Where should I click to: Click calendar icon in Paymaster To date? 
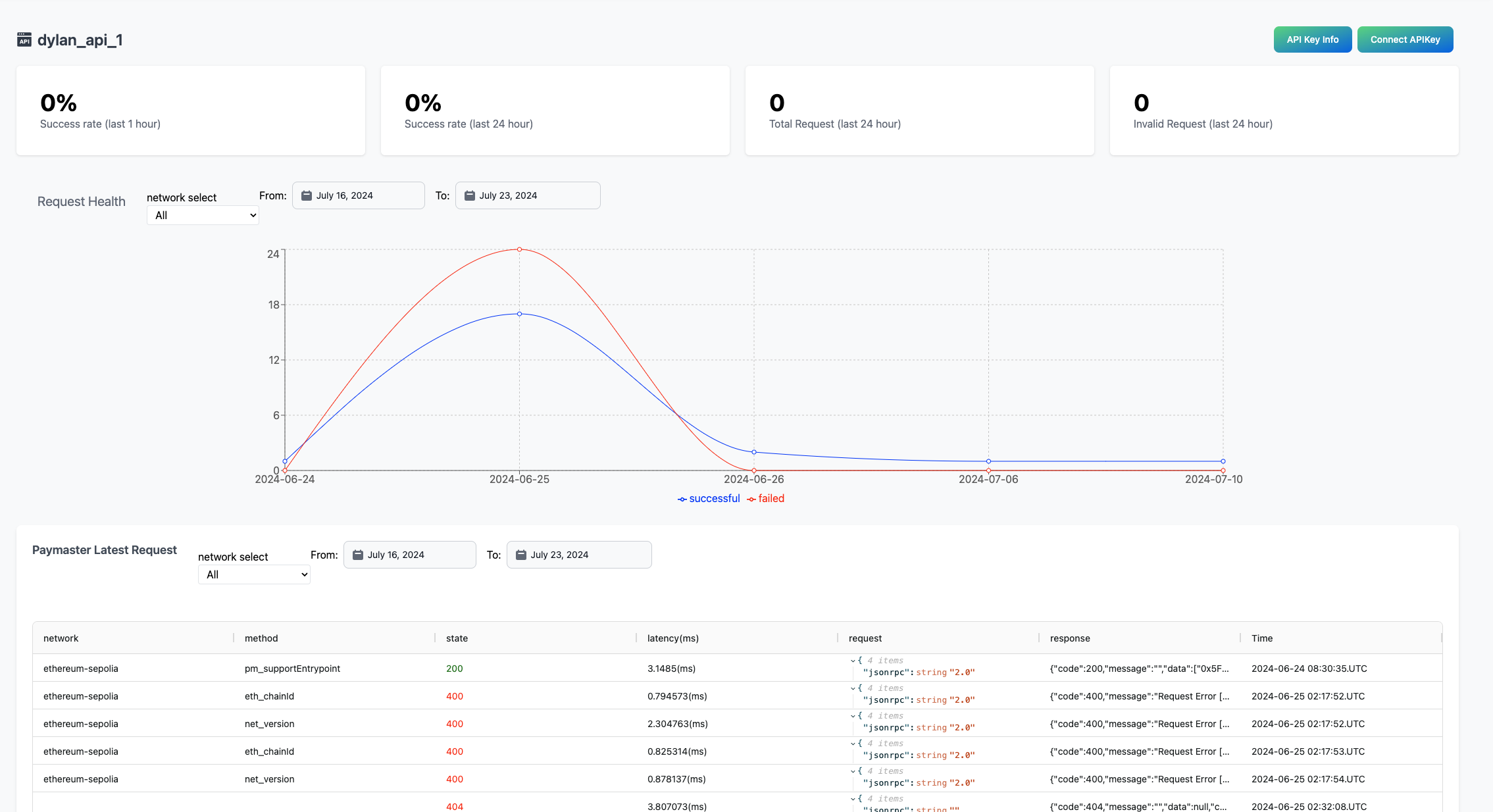(x=521, y=555)
